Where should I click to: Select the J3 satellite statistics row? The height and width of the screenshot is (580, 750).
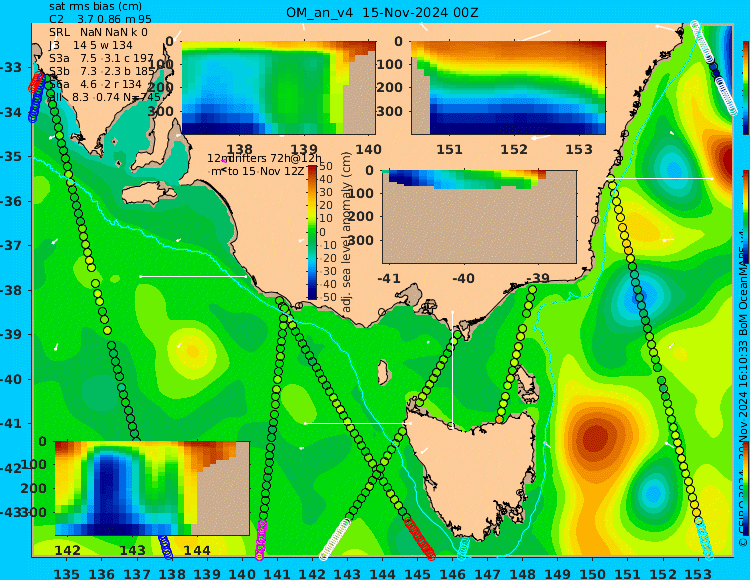point(90,45)
